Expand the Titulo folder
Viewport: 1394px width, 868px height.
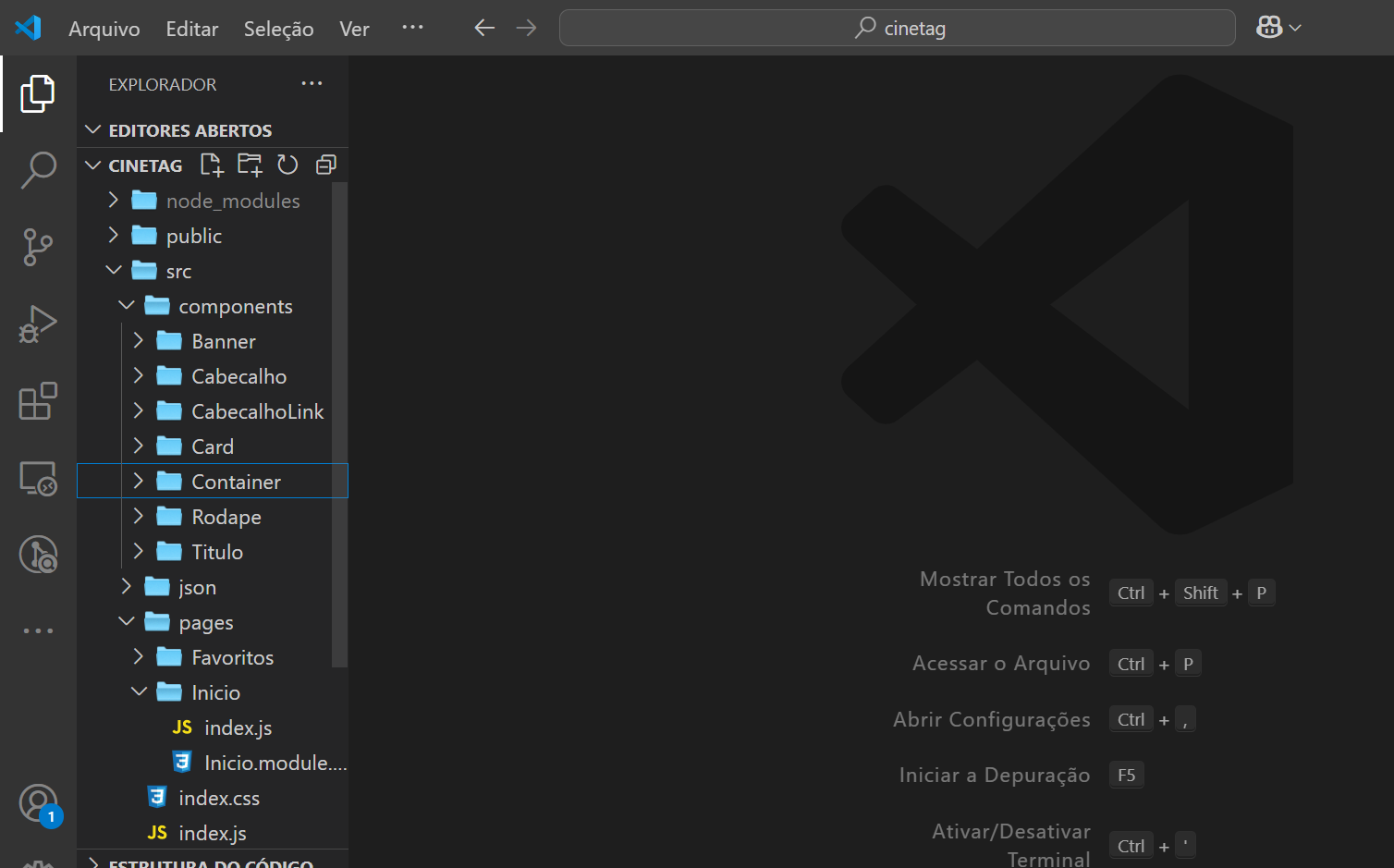click(x=204, y=552)
